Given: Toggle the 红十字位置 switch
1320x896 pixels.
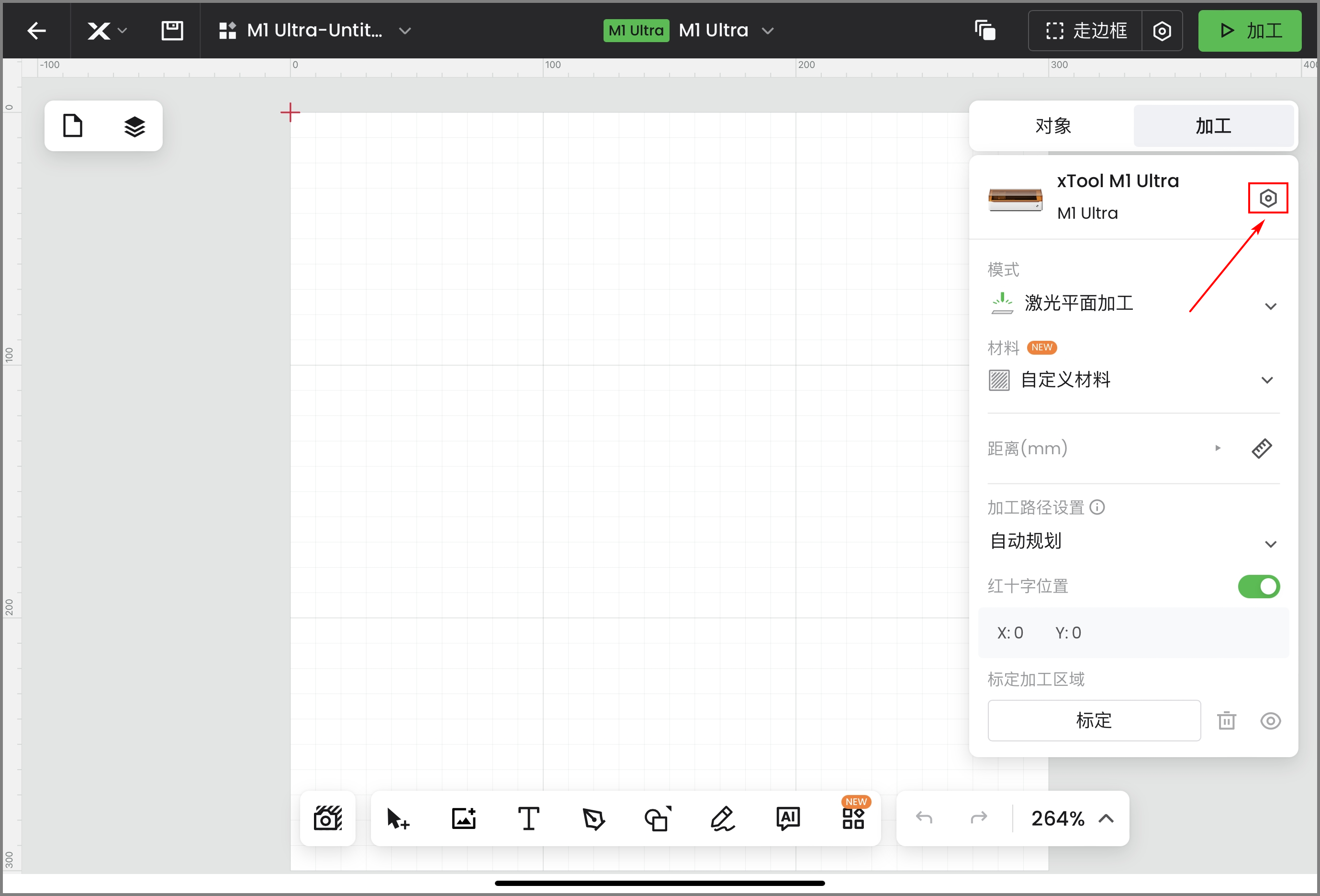Looking at the screenshot, I should pos(1259,586).
